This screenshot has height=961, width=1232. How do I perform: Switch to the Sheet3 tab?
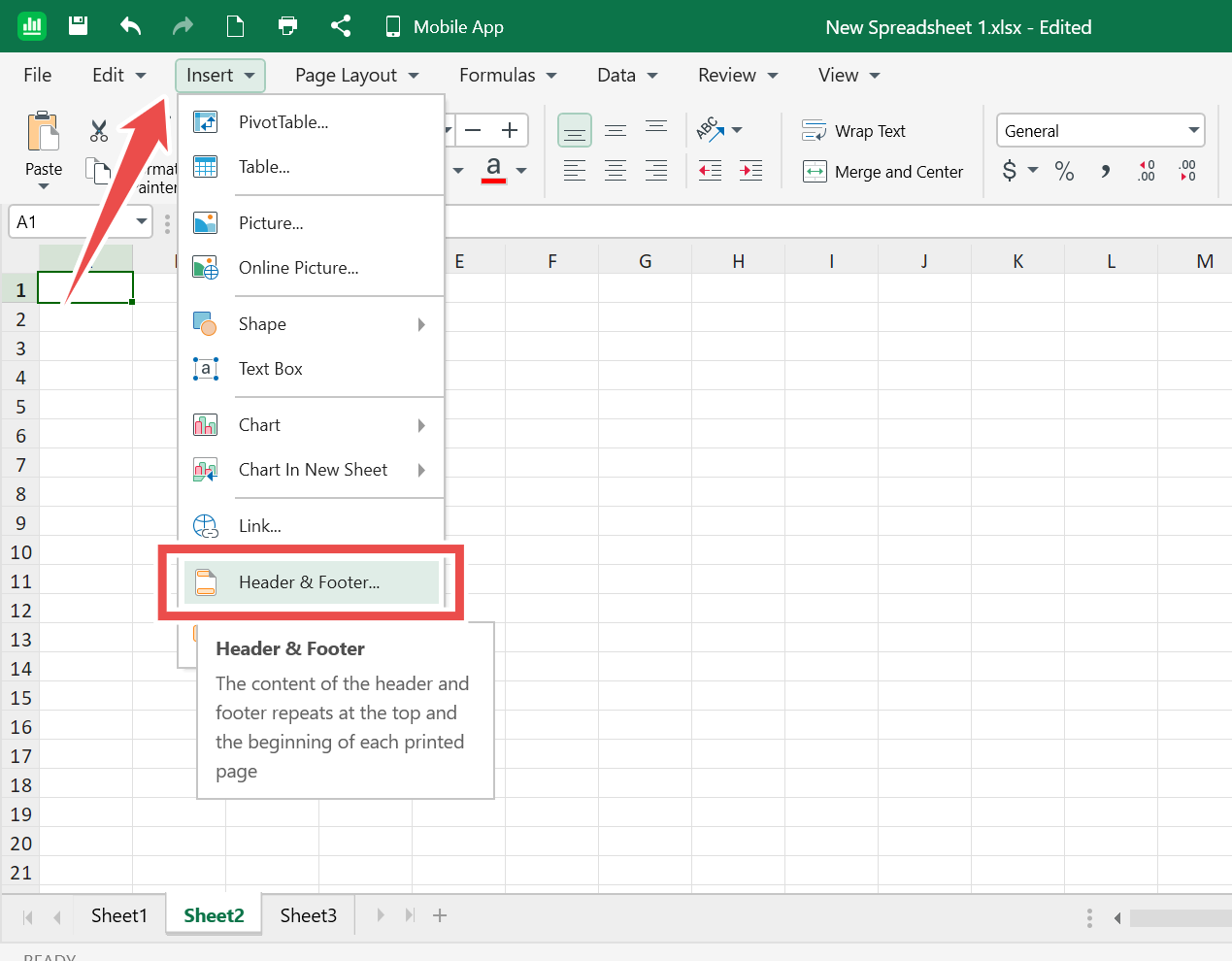pos(309,915)
